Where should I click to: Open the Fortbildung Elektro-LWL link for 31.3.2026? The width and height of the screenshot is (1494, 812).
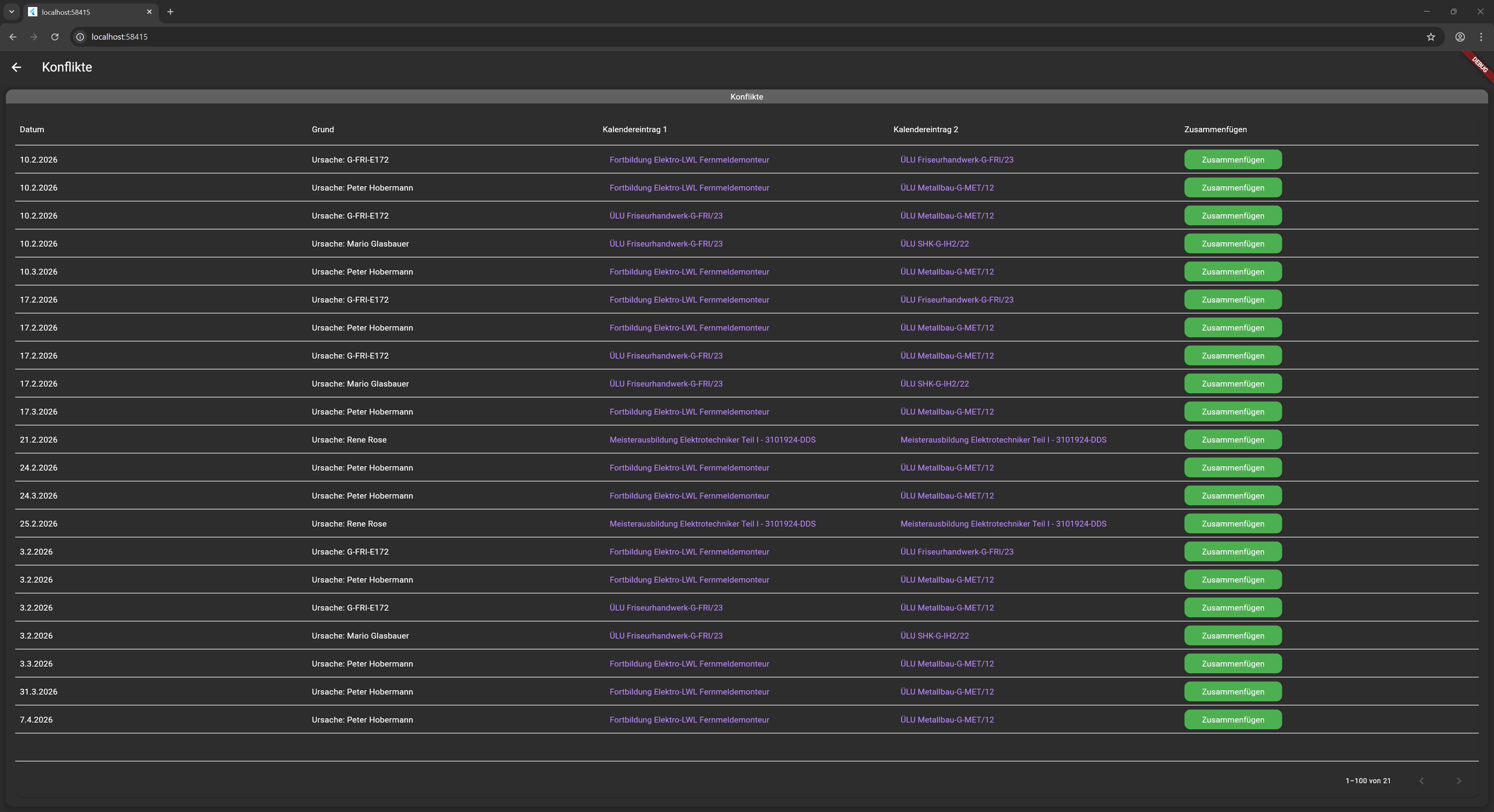pyautogui.click(x=689, y=692)
